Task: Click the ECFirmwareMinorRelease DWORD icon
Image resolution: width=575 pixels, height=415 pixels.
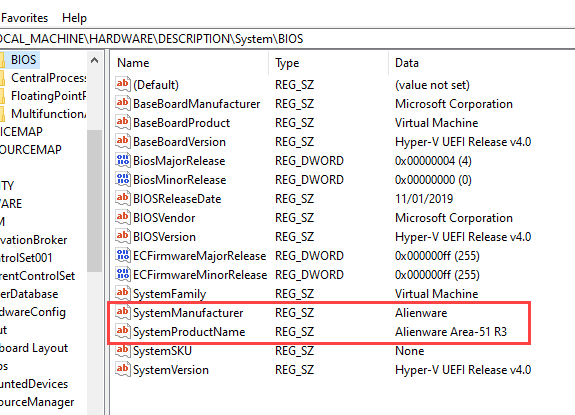Action: 122,275
